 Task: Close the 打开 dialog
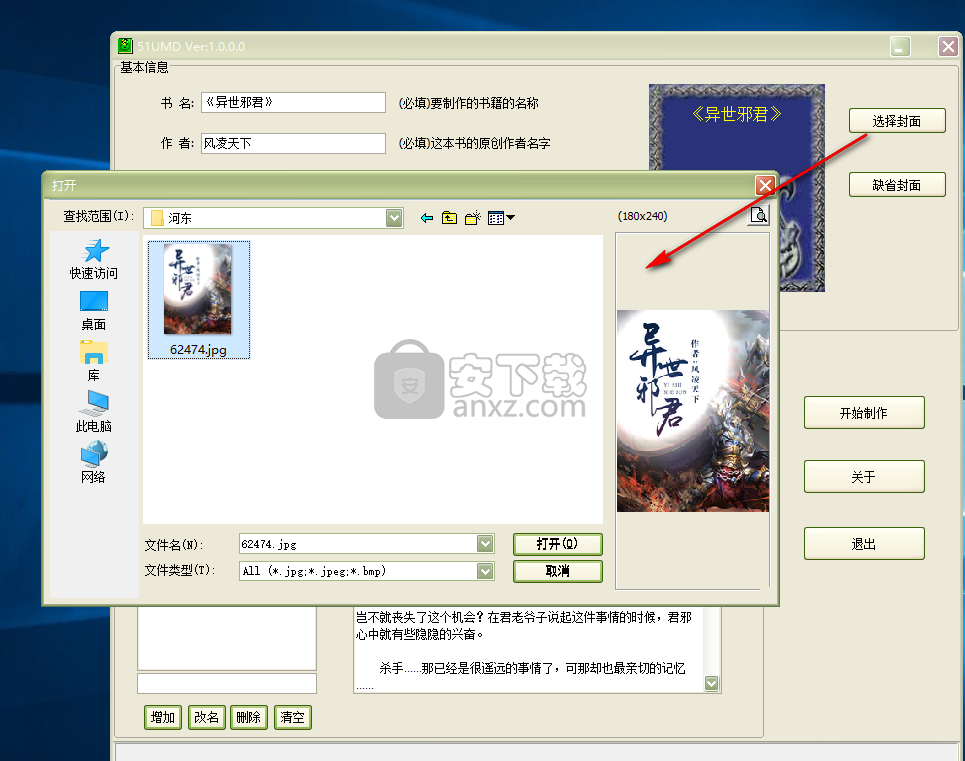pyautogui.click(x=765, y=185)
